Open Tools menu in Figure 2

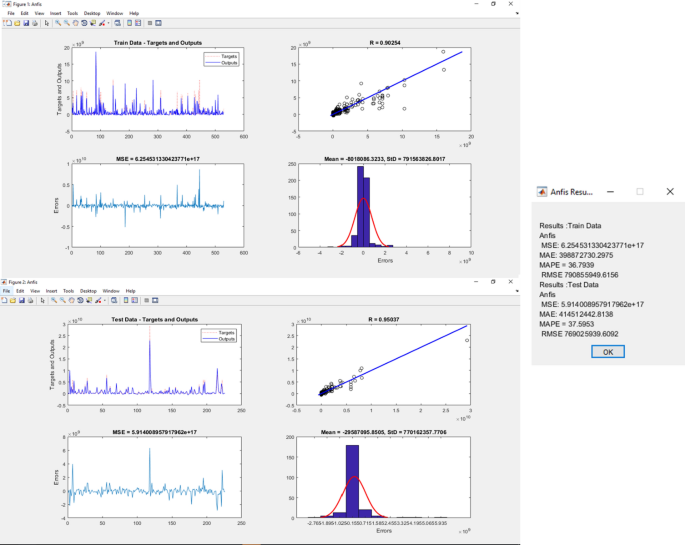[x=69, y=291]
